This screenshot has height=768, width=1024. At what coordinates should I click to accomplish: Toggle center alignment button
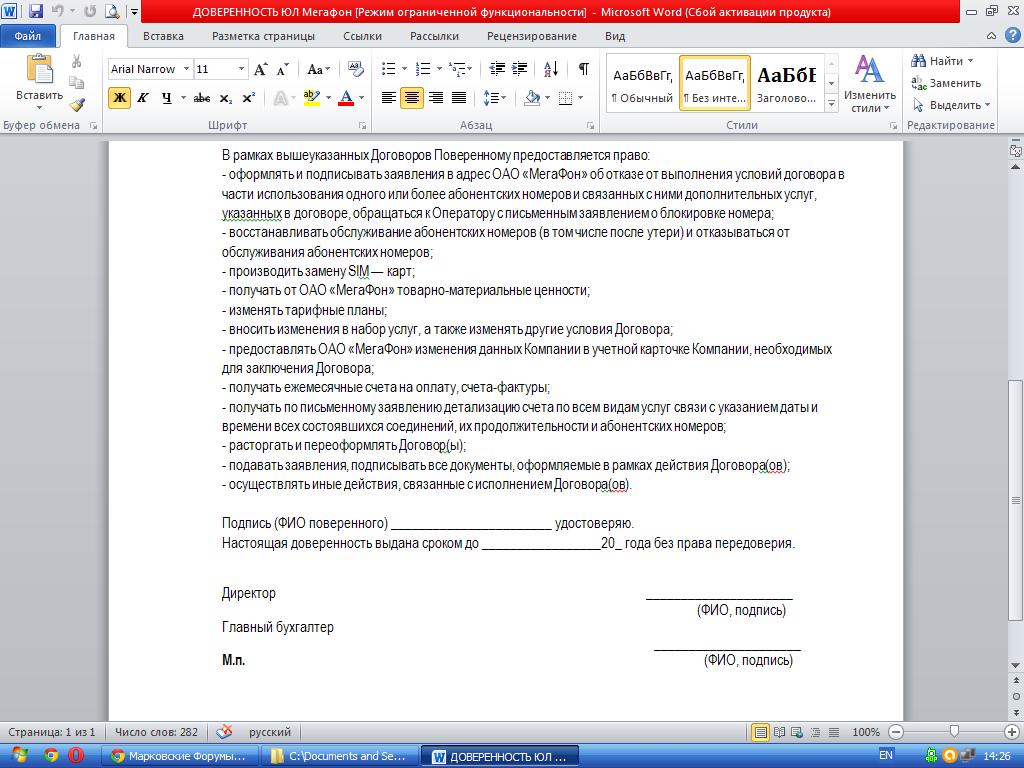[411, 98]
